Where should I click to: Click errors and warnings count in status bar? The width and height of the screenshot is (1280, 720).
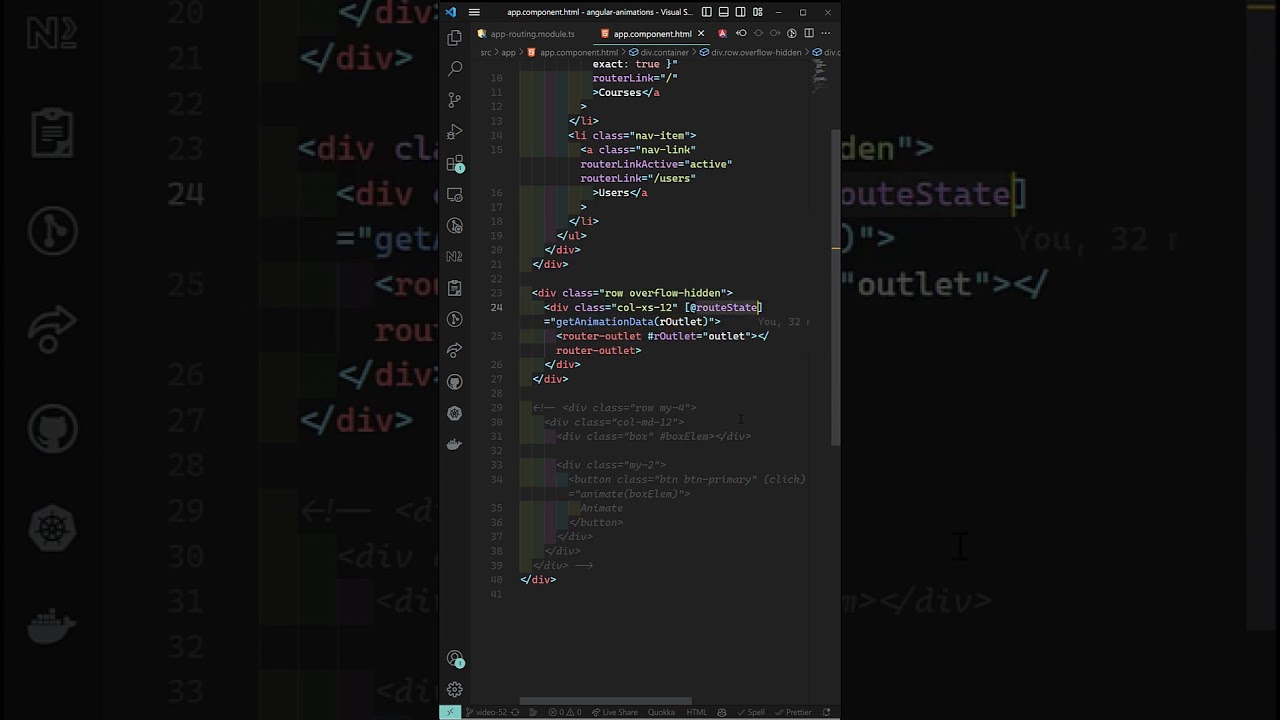tap(565, 712)
